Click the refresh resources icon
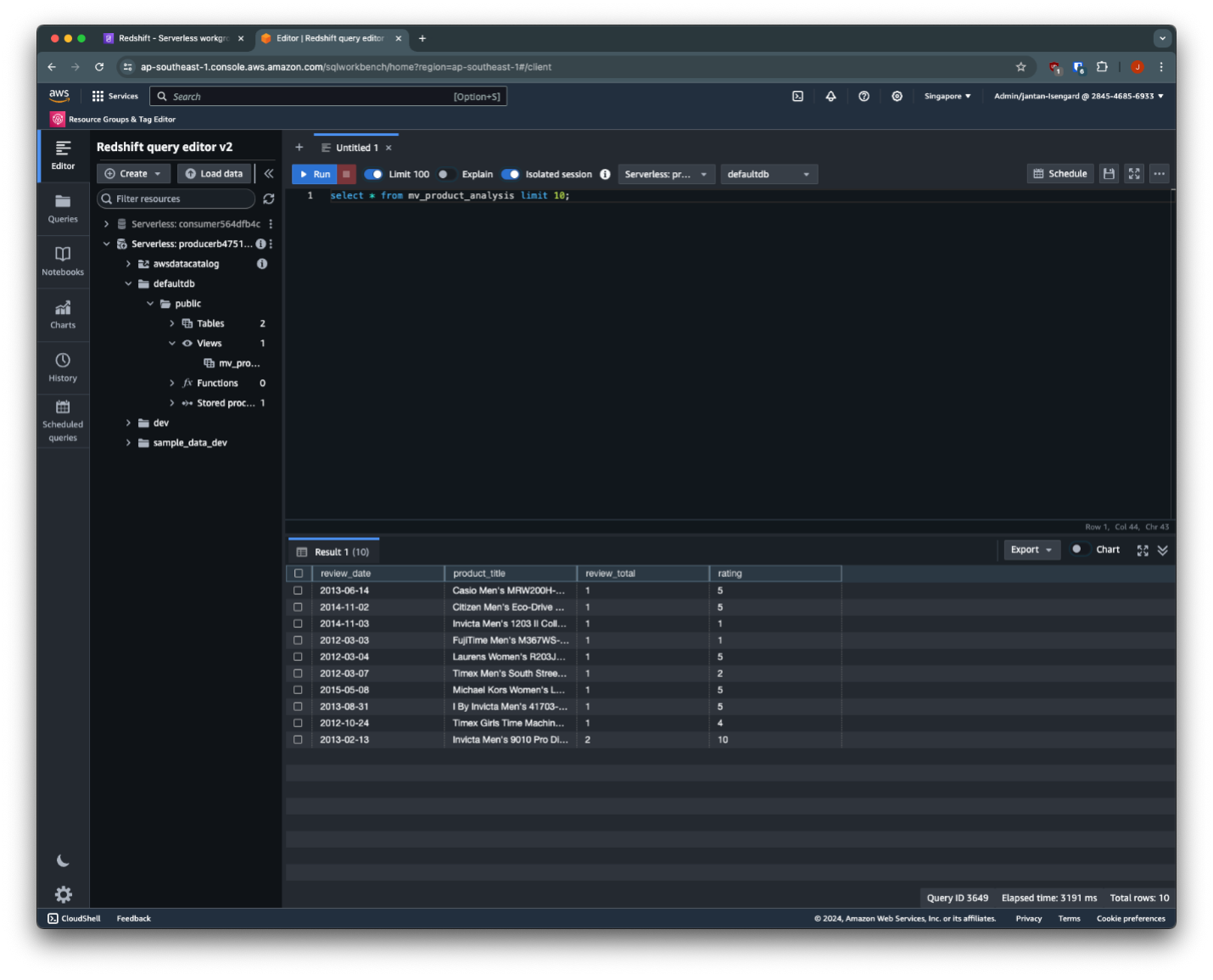This screenshot has width=1213, height=980. pyautogui.click(x=269, y=199)
